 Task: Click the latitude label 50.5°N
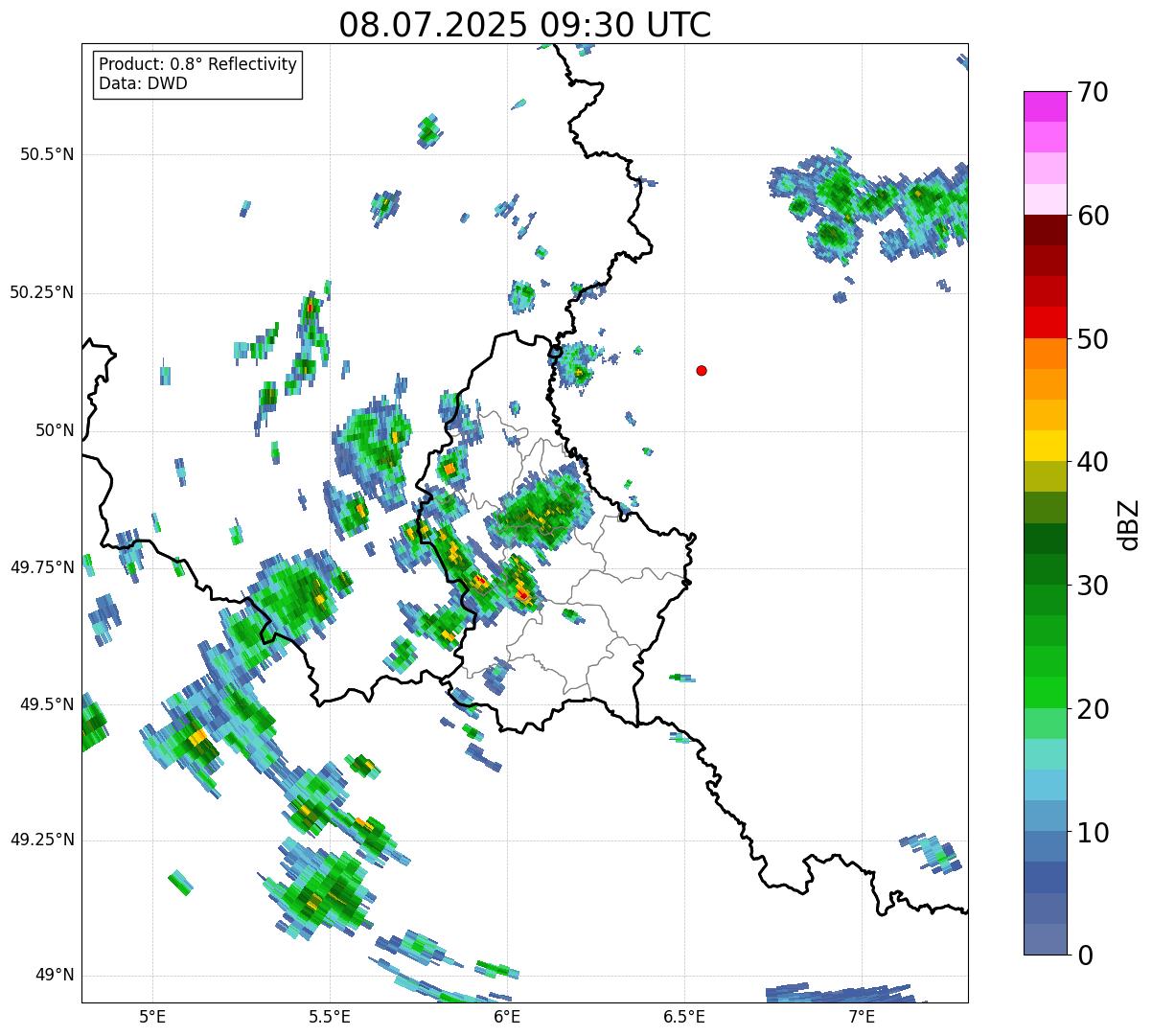(47, 154)
